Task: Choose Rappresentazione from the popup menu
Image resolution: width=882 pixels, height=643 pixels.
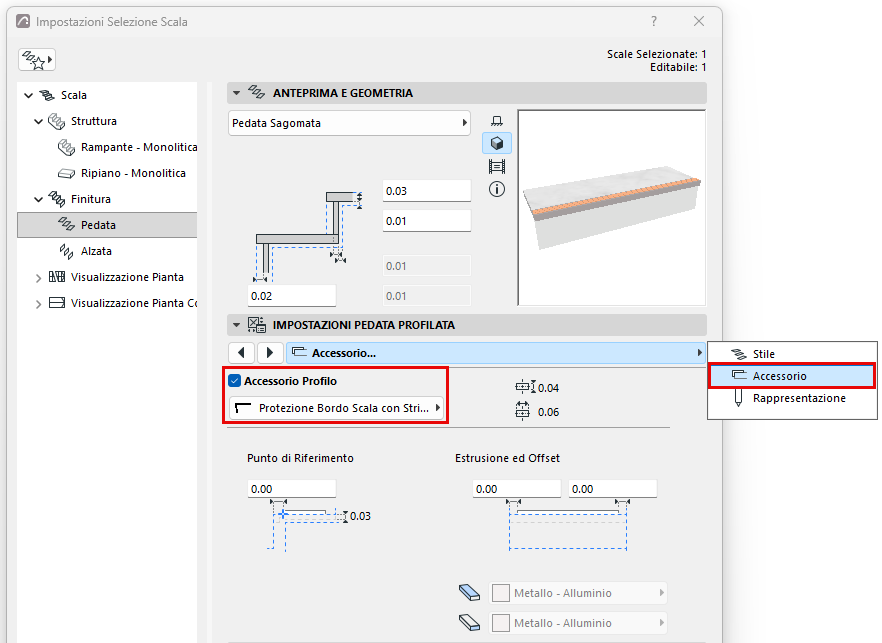Action: tap(792, 398)
